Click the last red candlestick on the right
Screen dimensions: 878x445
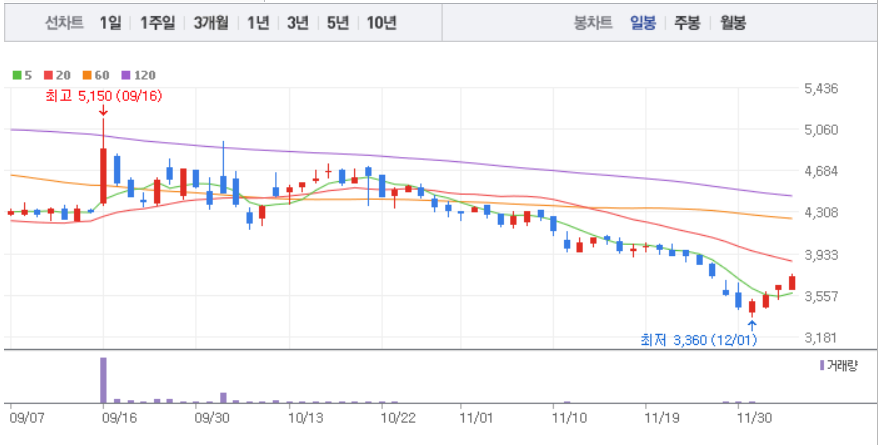(x=792, y=282)
